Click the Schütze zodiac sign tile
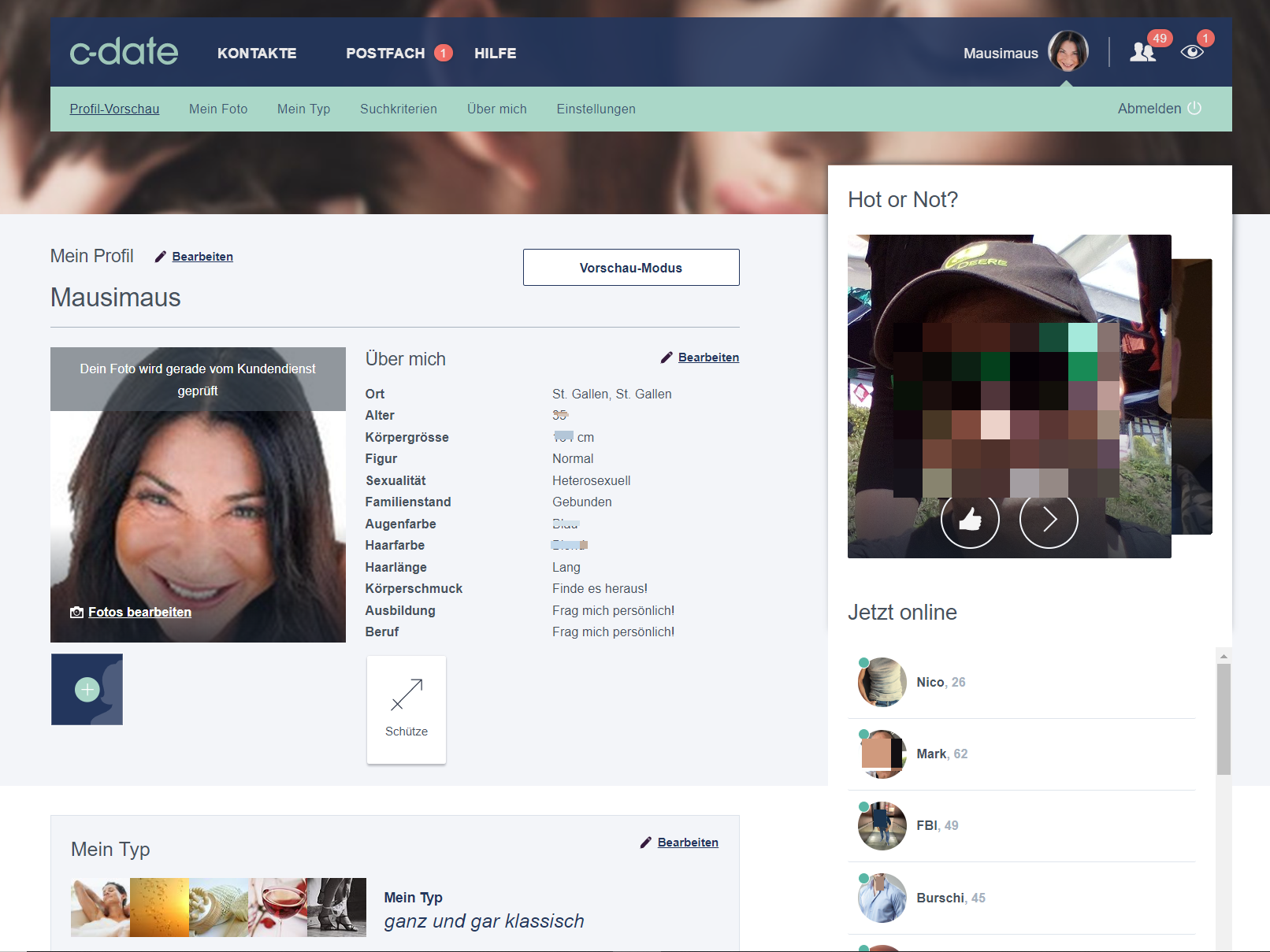This screenshot has height=952, width=1270. point(407,709)
